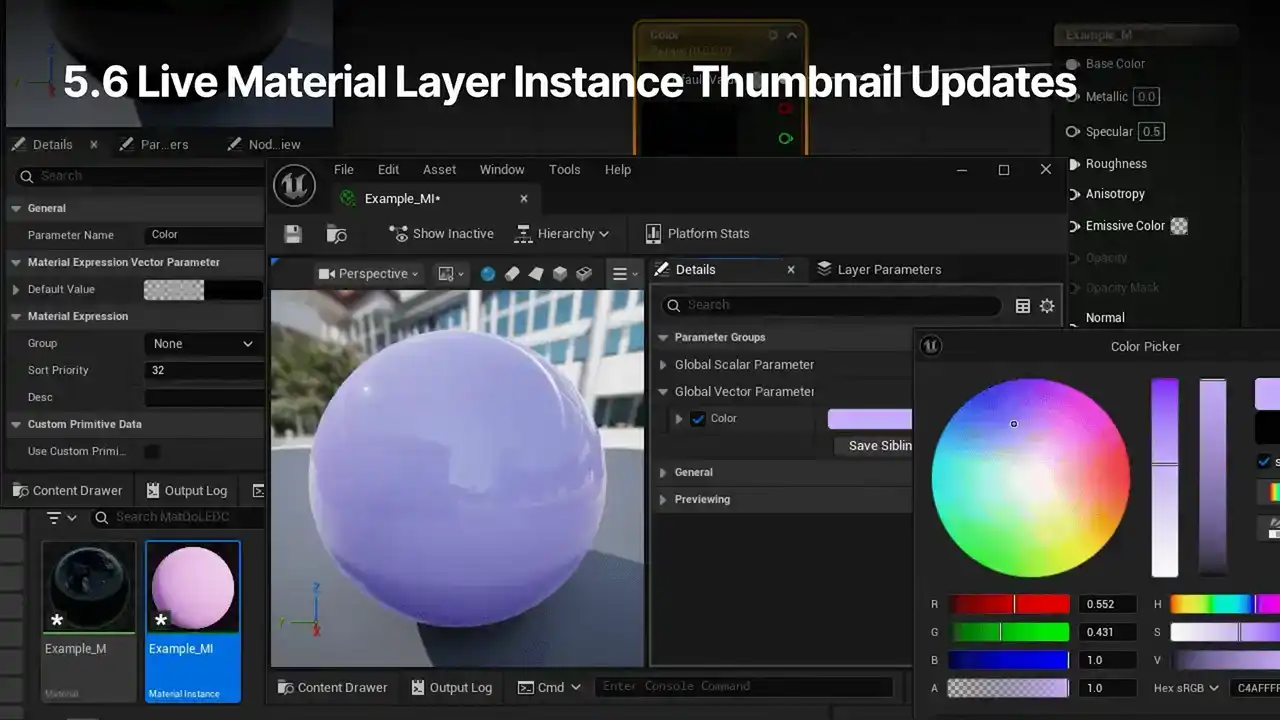The image size is (1280, 720).
Task: Click the Browse to asset folder icon
Action: point(337,234)
